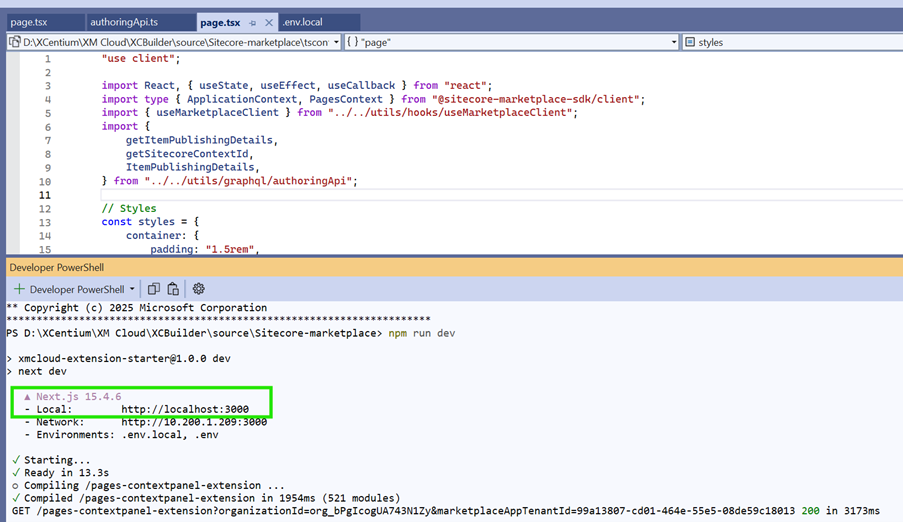The height and width of the screenshot is (522, 903).
Task: Pin the active page.tsx tab
Action: pyautogui.click(x=252, y=22)
